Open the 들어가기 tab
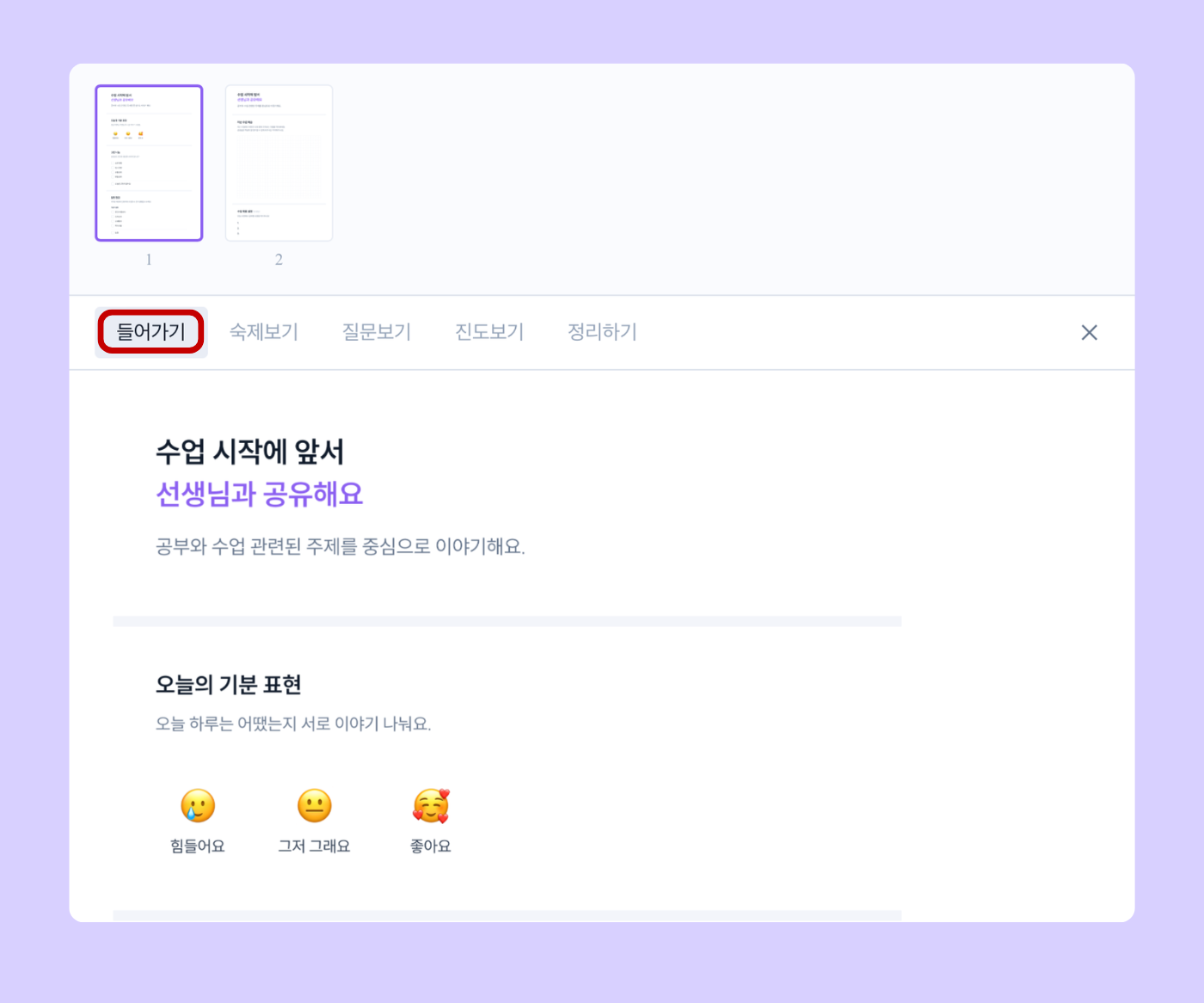The width and height of the screenshot is (1204, 1003). click(x=151, y=332)
